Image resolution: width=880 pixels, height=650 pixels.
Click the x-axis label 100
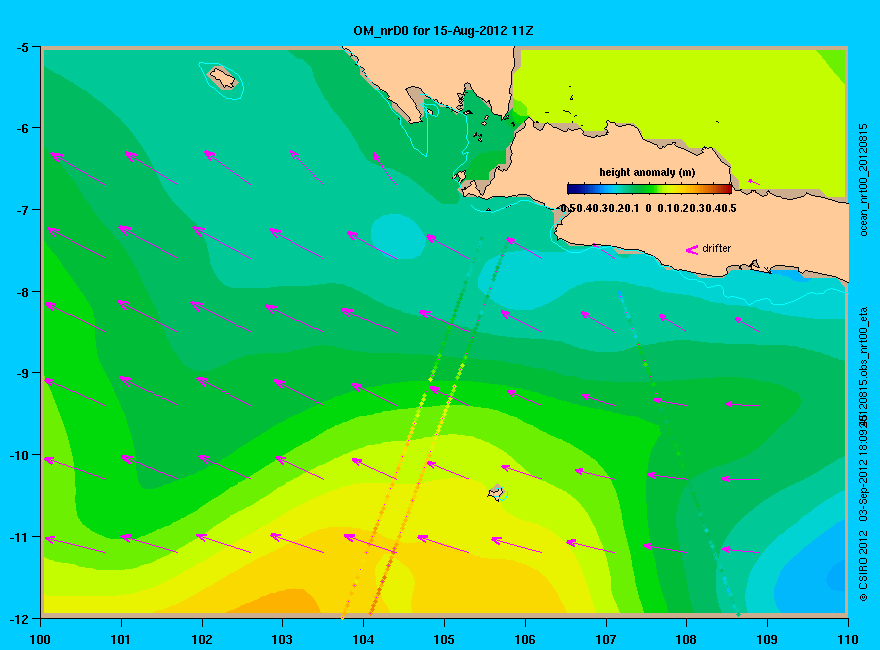coord(40,639)
